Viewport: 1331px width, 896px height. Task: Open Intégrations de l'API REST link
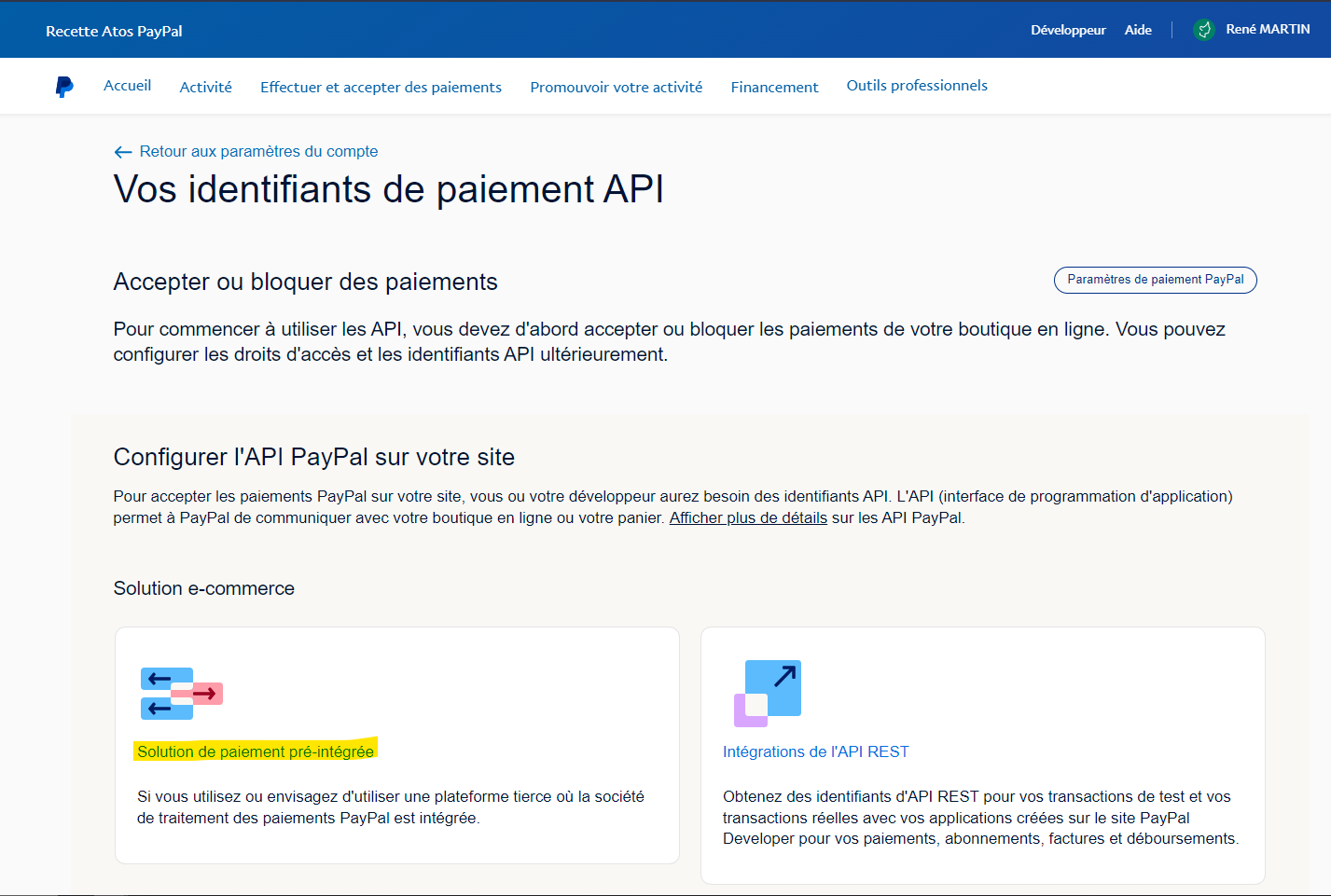click(x=815, y=751)
